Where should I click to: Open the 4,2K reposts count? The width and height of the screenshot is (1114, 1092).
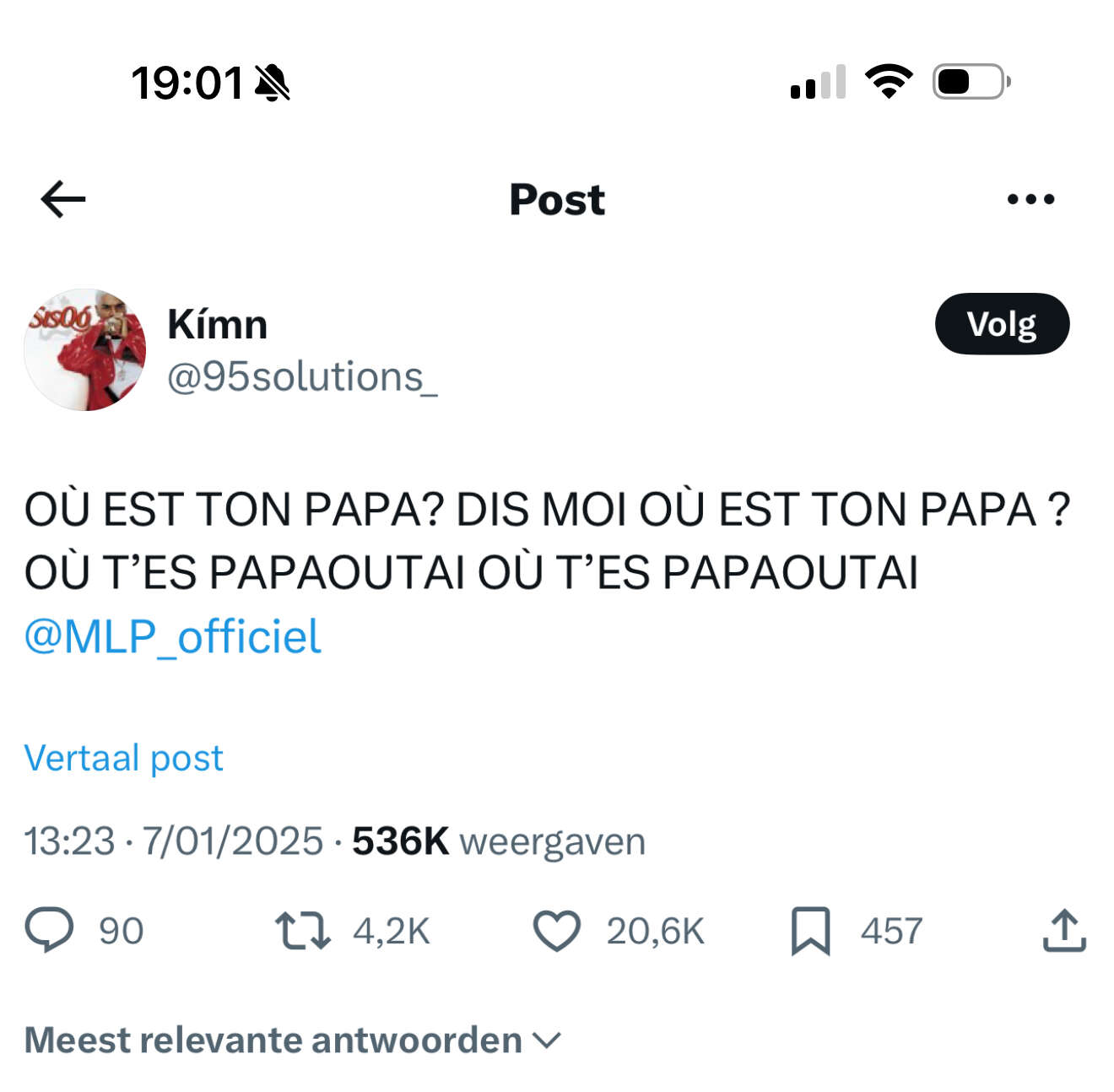[x=392, y=931]
